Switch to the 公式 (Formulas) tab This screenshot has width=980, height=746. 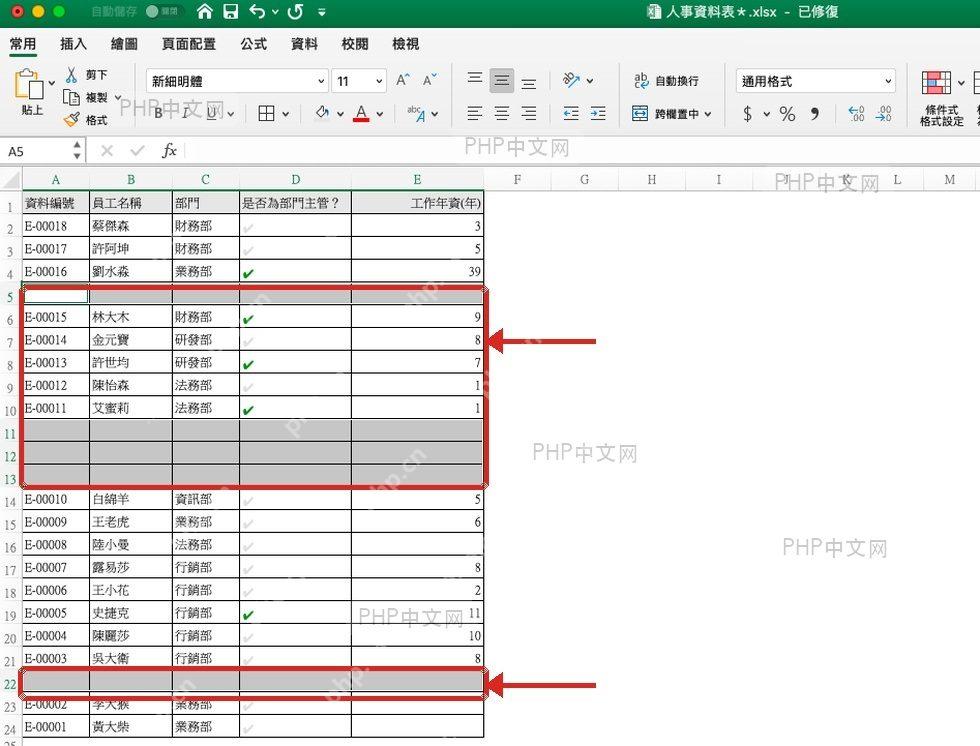(254, 44)
